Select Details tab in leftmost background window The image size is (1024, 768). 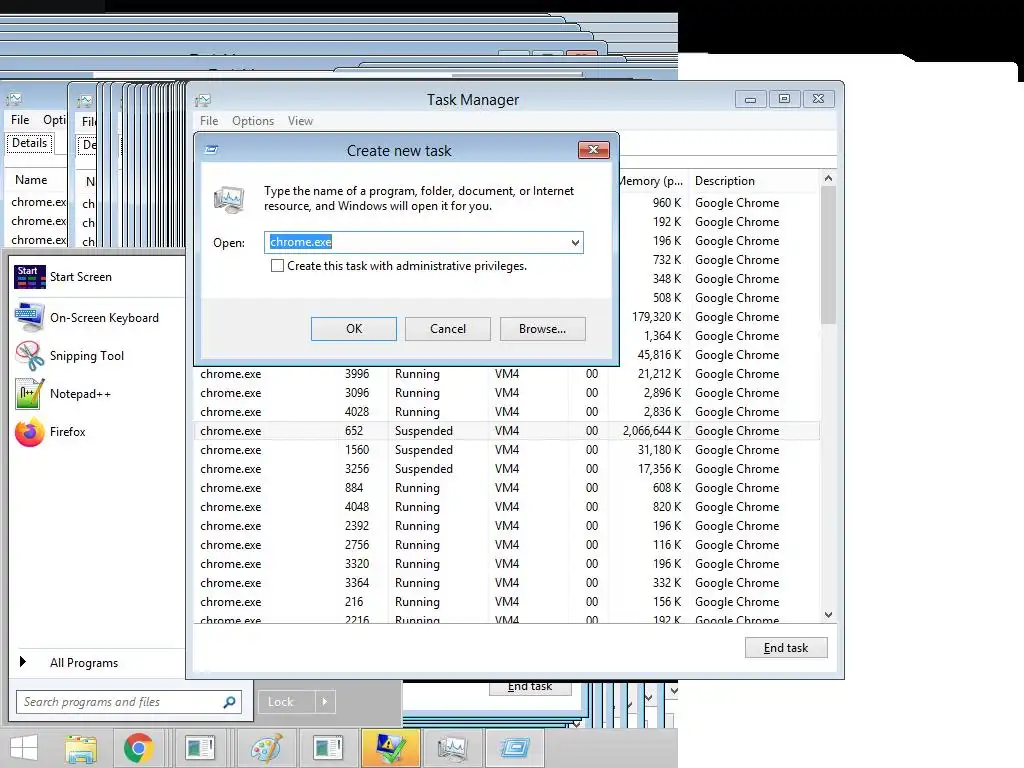tap(29, 143)
